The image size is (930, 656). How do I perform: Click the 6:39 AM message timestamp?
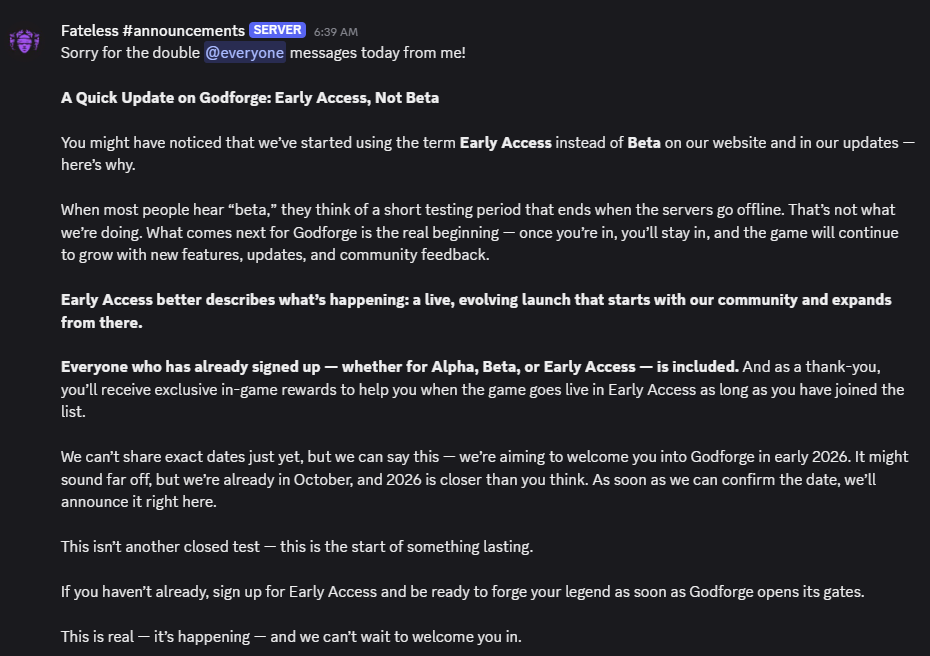click(x=335, y=32)
